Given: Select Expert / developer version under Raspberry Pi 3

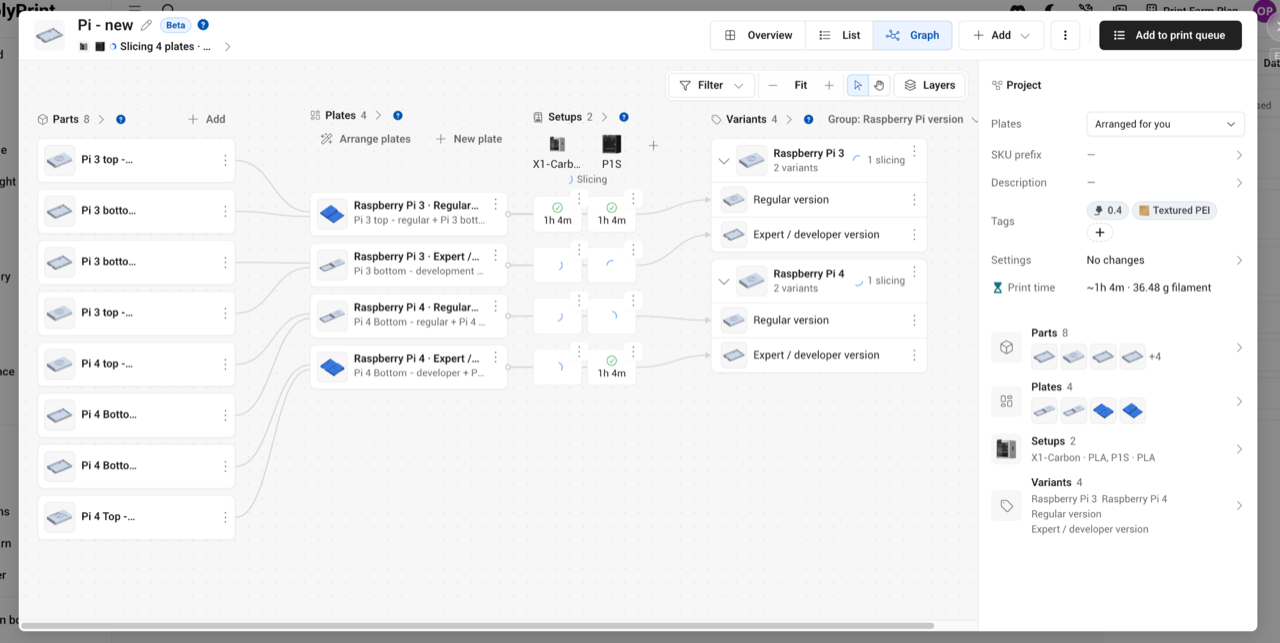Looking at the screenshot, I should (x=818, y=235).
